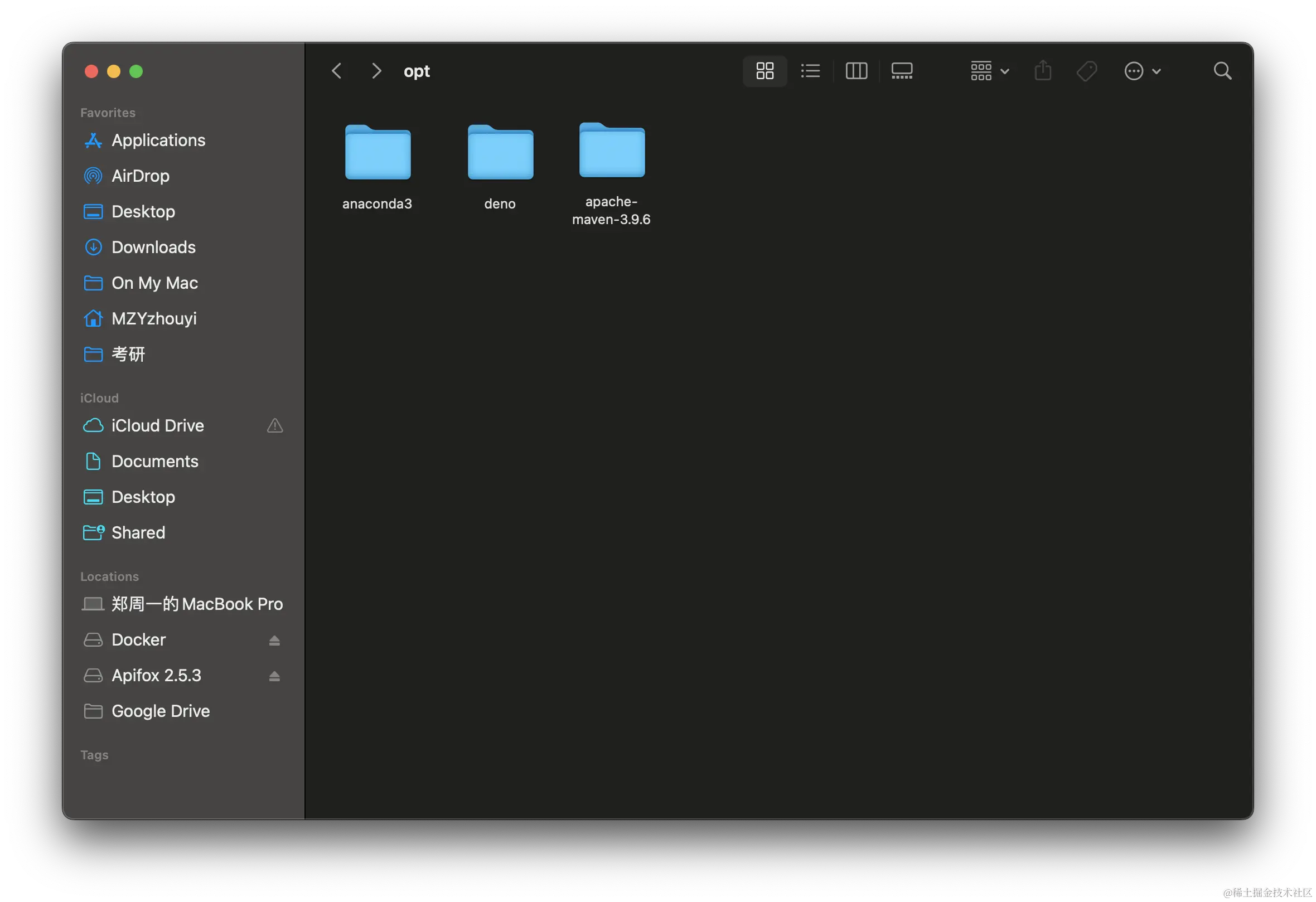Go forward with the right chevron
The image size is (1316, 902).
point(376,71)
